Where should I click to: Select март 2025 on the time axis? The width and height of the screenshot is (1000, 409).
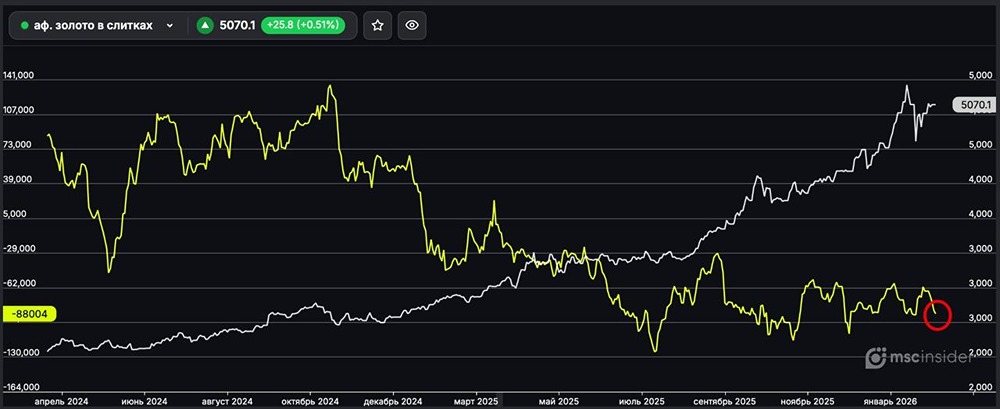pyautogui.click(x=476, y=402)
